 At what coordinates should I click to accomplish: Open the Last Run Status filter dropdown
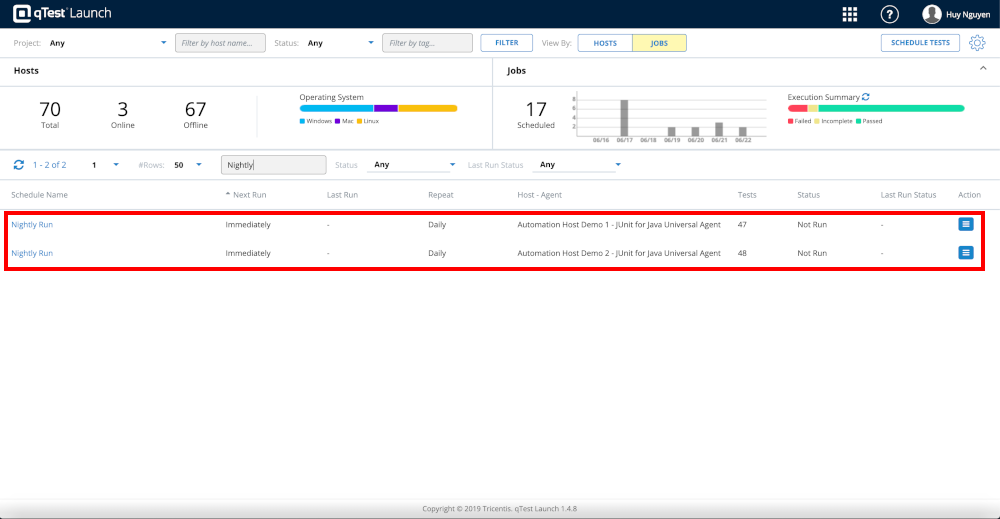pyautogui.click(x=617, y=165)
